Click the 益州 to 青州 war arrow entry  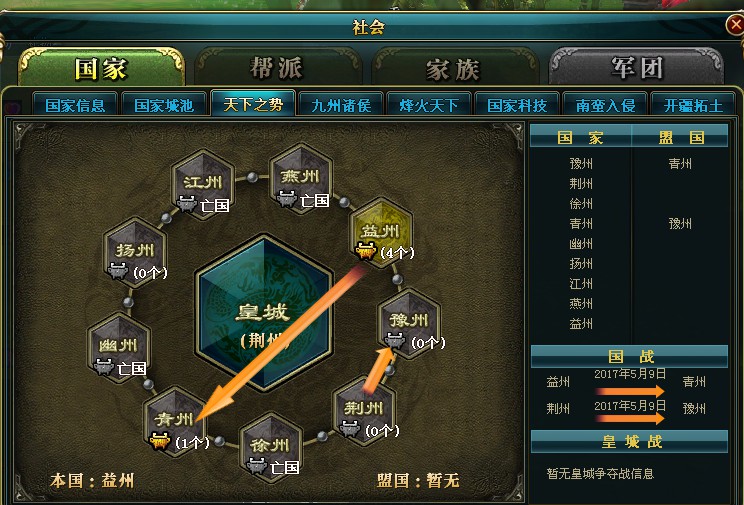(x=629, y=383)
